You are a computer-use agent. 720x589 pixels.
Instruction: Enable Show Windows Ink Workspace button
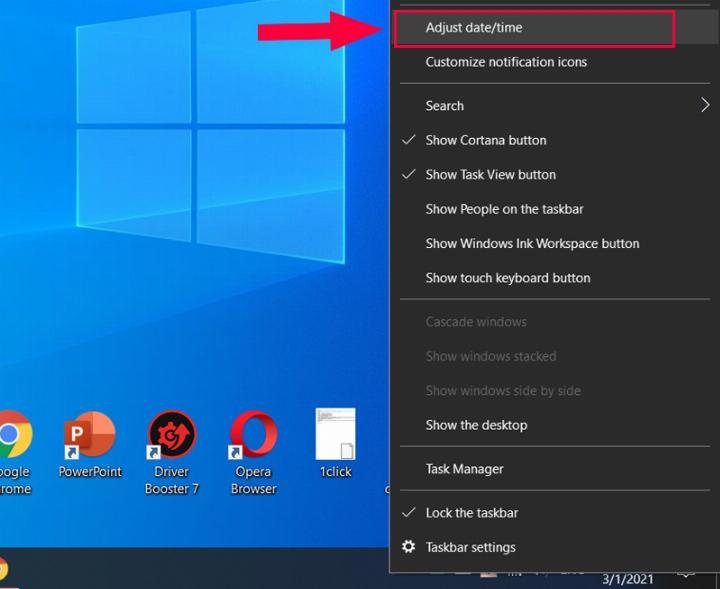tap(532, 244)
